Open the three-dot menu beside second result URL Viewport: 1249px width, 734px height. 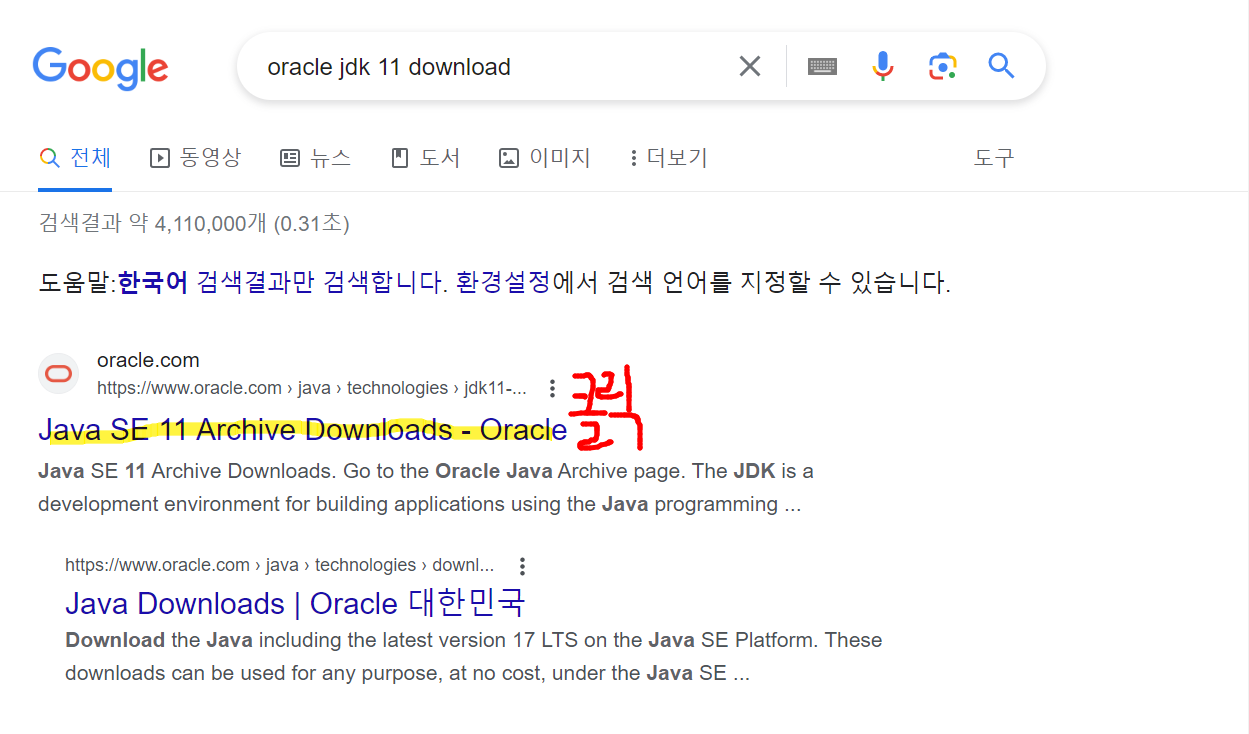[x=521, y=565]
